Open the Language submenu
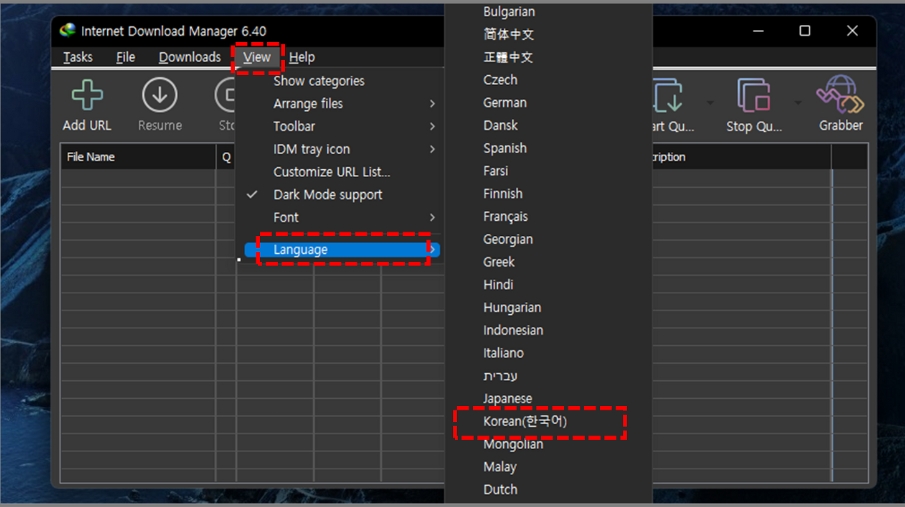 tap(342, 249)
